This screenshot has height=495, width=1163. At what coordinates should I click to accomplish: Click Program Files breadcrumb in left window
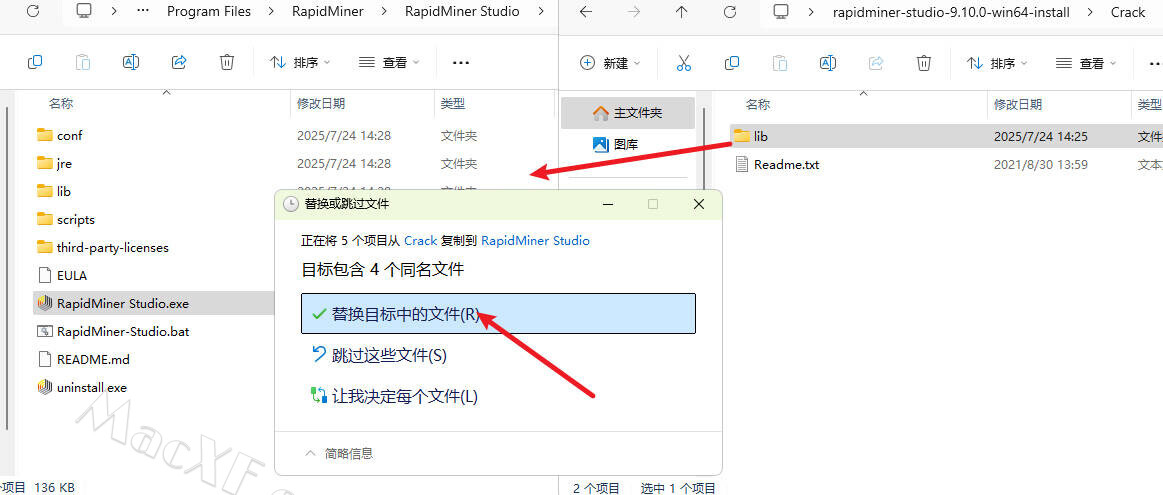209,11
